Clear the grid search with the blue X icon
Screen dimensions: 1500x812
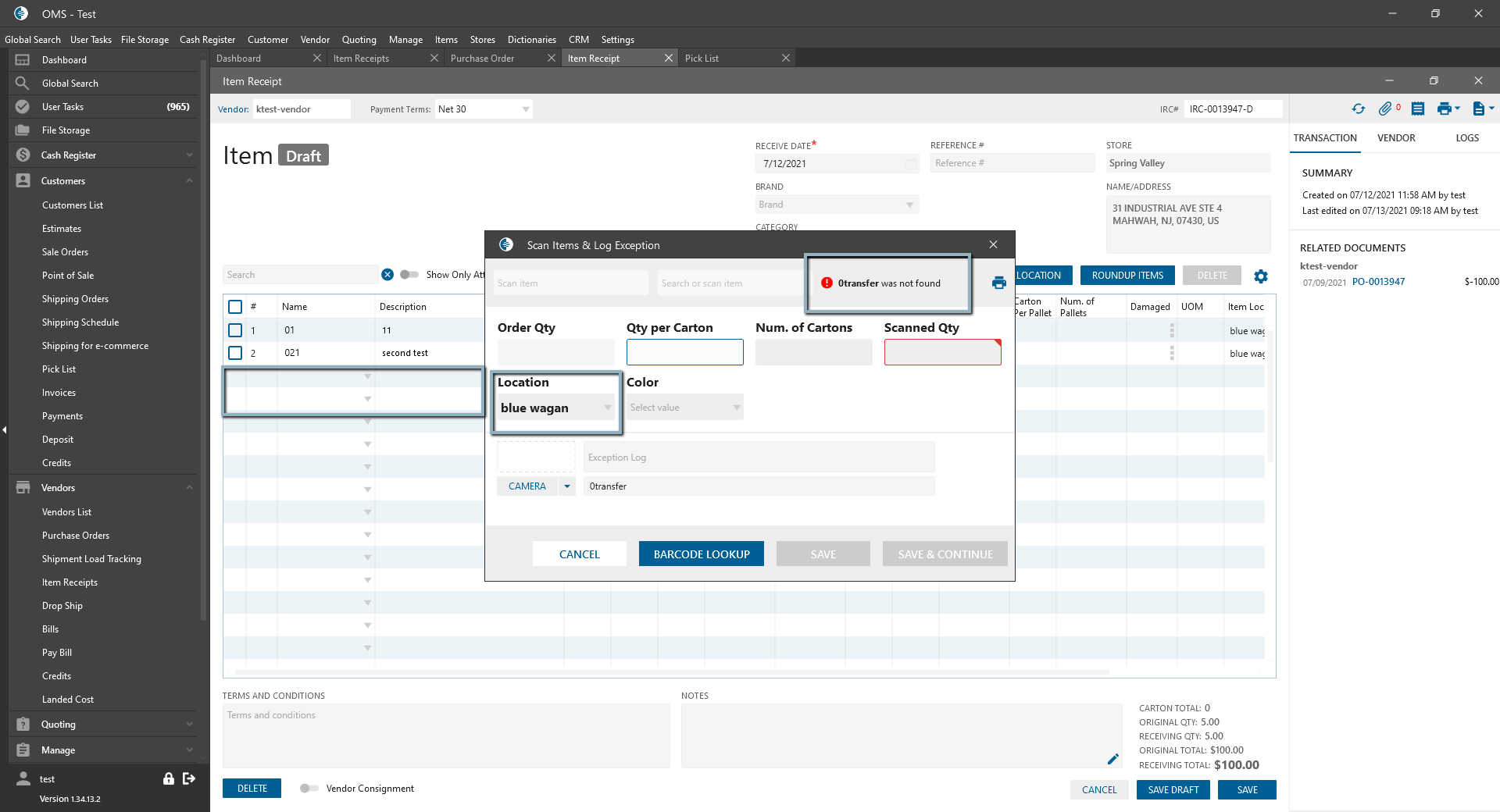387,275
